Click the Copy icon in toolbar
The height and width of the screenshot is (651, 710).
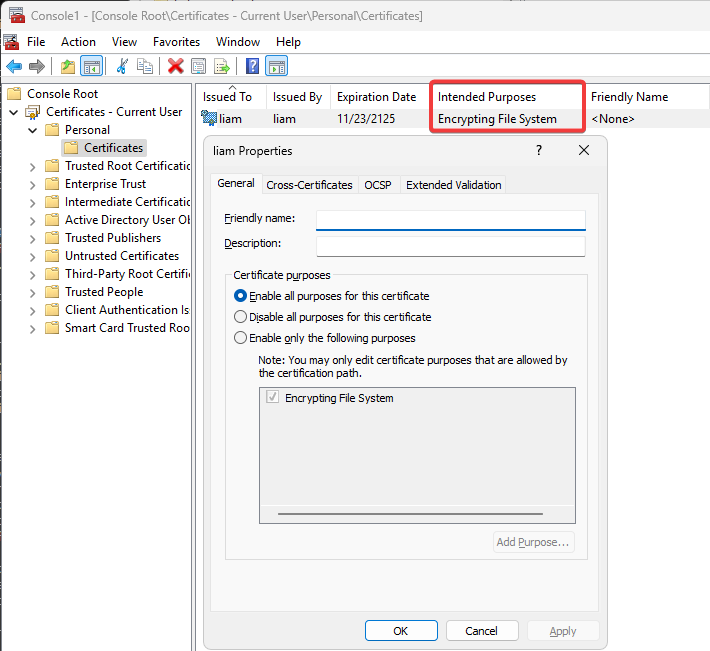point(146,66)
